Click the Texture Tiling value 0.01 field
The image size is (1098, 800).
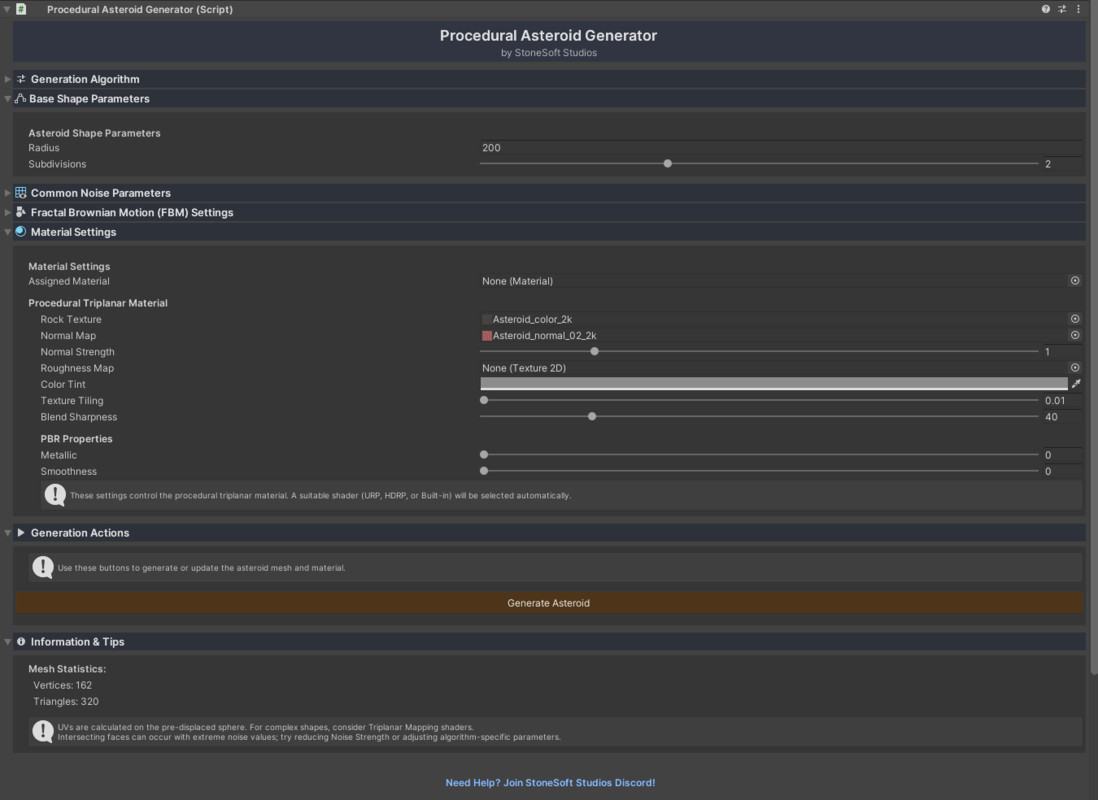[x=1062, y=401]
